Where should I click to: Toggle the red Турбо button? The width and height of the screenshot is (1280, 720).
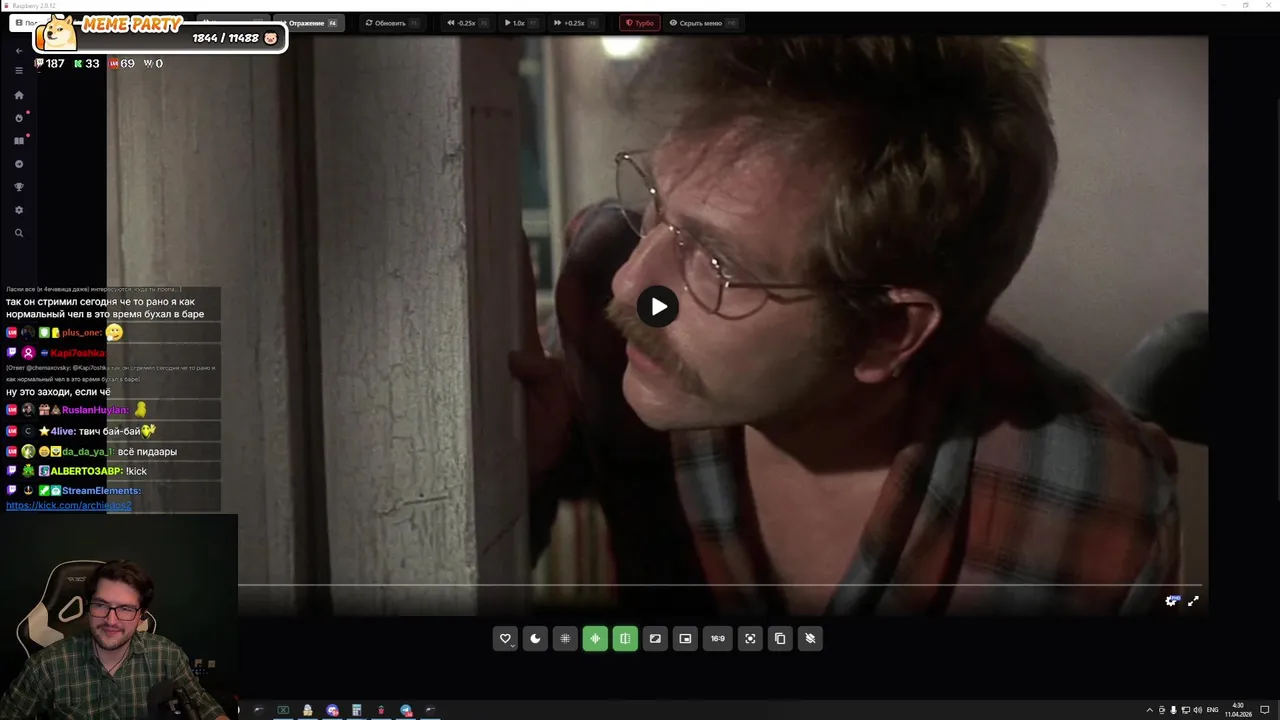click(640, 23)
